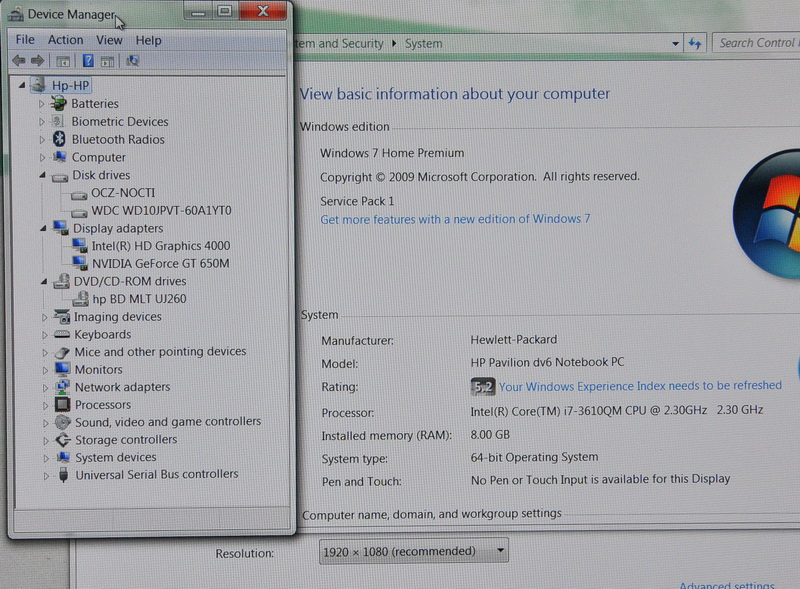Open the Help menu
The image size is (800, 589).
tap(148, 40)
